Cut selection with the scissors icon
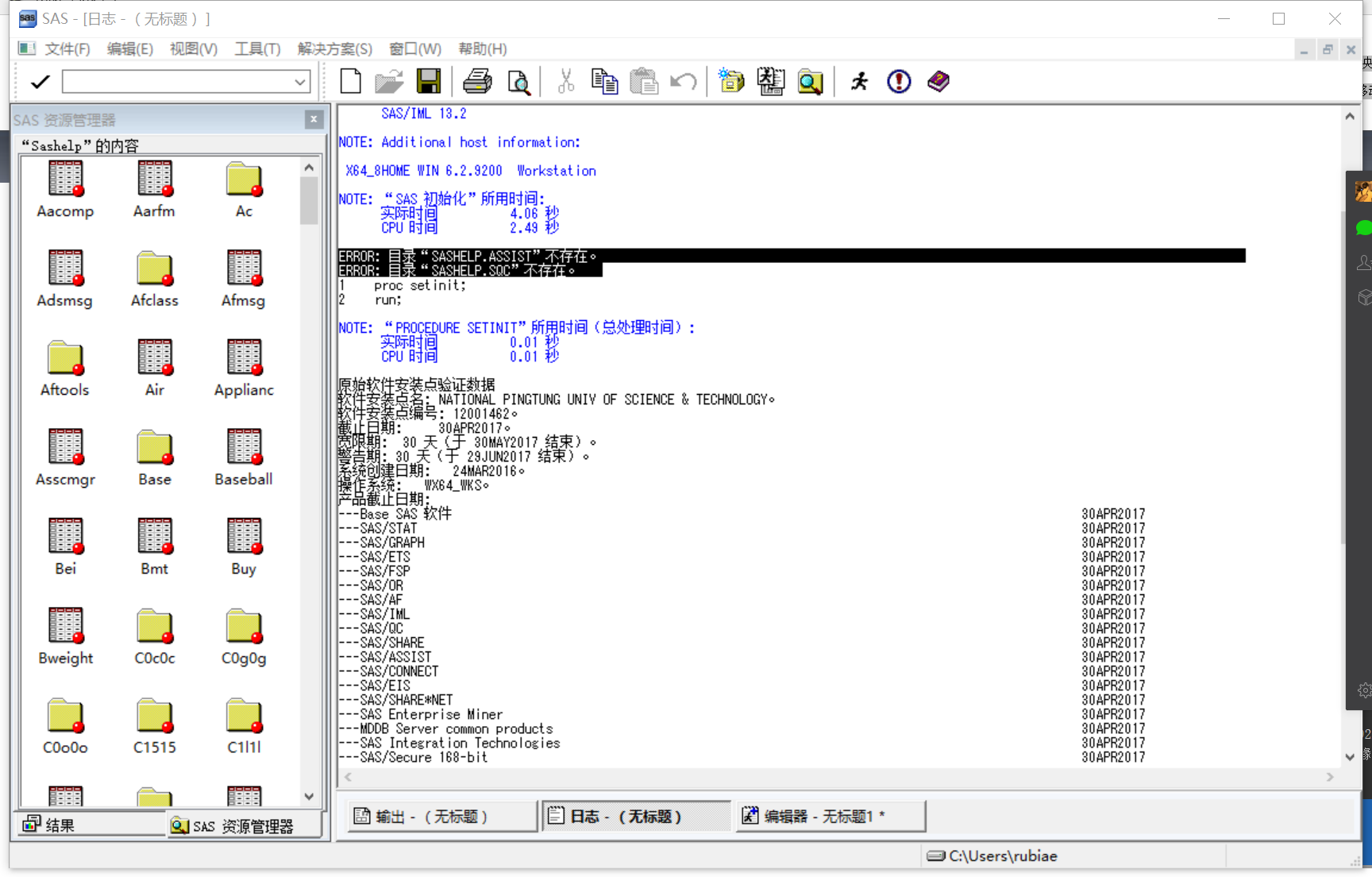The width and height of the screenshot is (1372, 877). pyautogui.click(x=565, y=81)
